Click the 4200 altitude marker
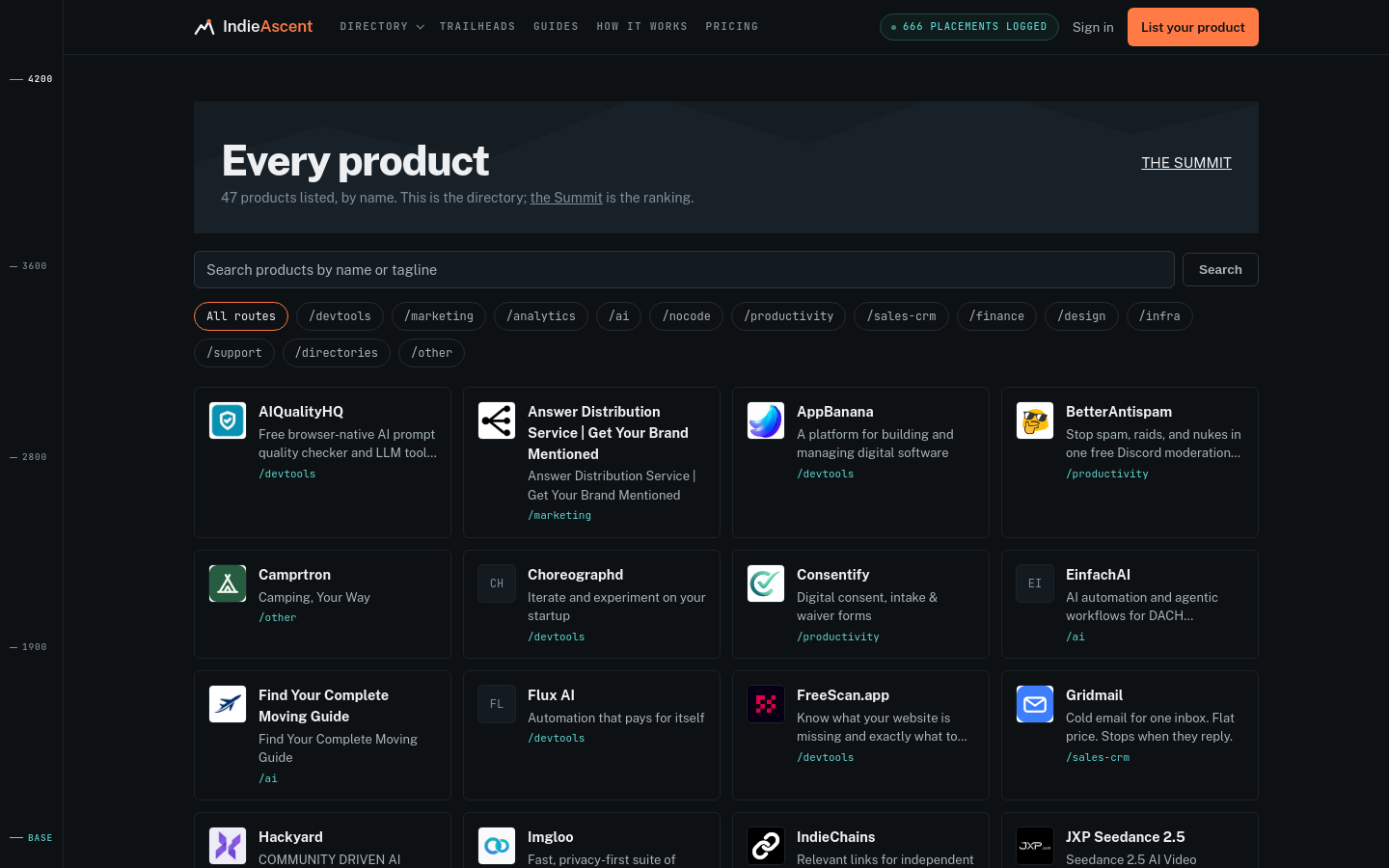The image size is (1389, 868). click(x=31, y=79)
